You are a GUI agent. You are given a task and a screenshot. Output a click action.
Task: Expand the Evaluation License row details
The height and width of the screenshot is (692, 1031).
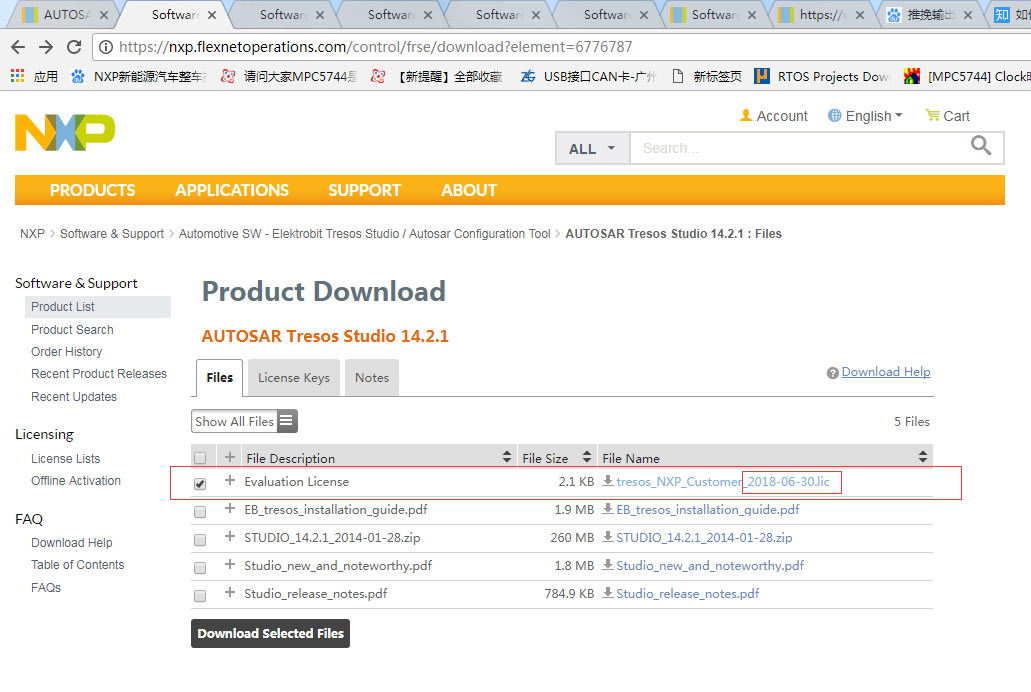[x=229, y=480]
